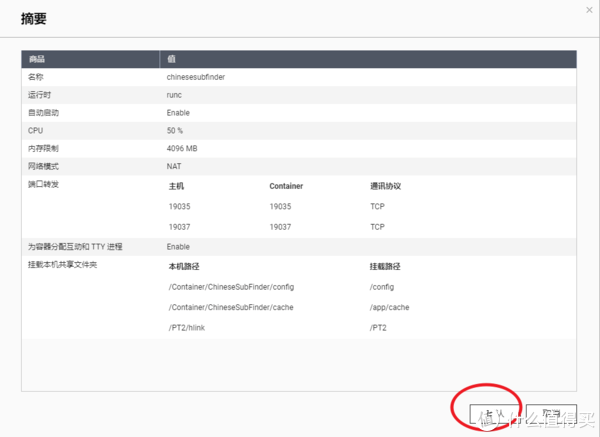Click the 取消 cancel button
This screenshot has height=437, width=600.
pos(551,414)
